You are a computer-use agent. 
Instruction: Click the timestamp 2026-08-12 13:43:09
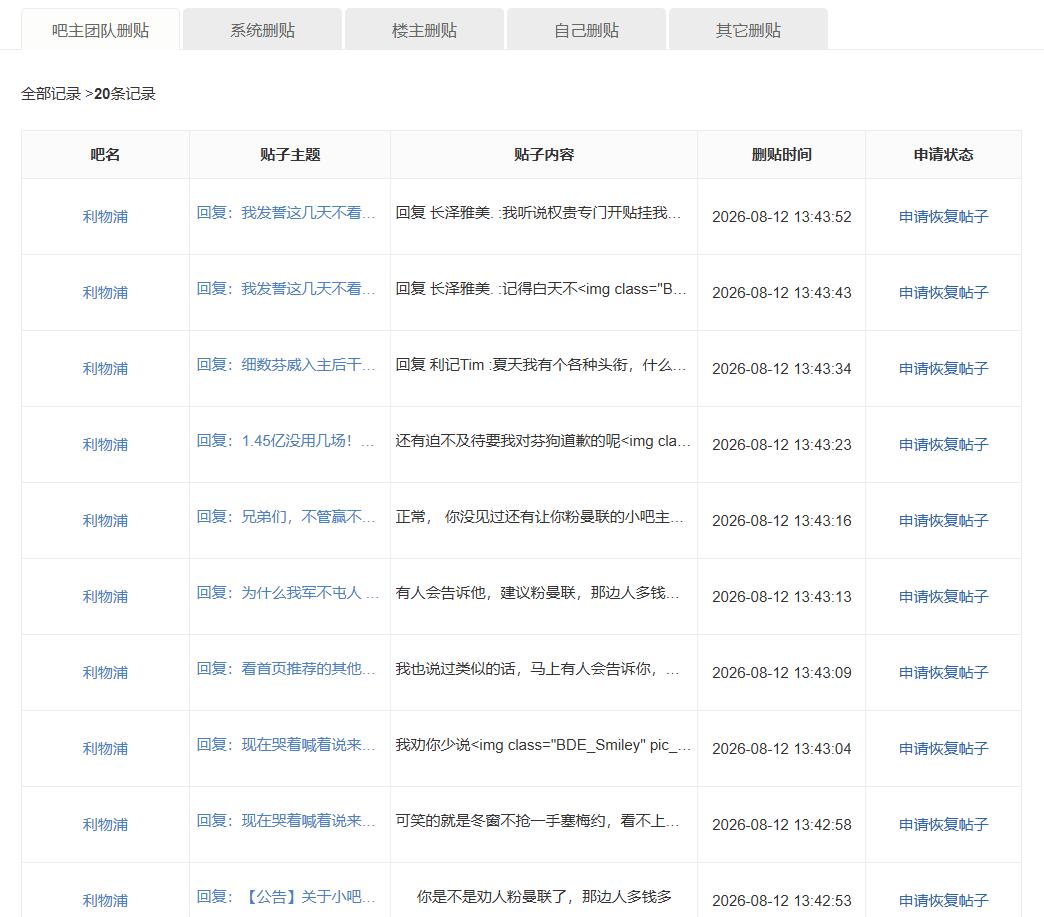(782, 672)
